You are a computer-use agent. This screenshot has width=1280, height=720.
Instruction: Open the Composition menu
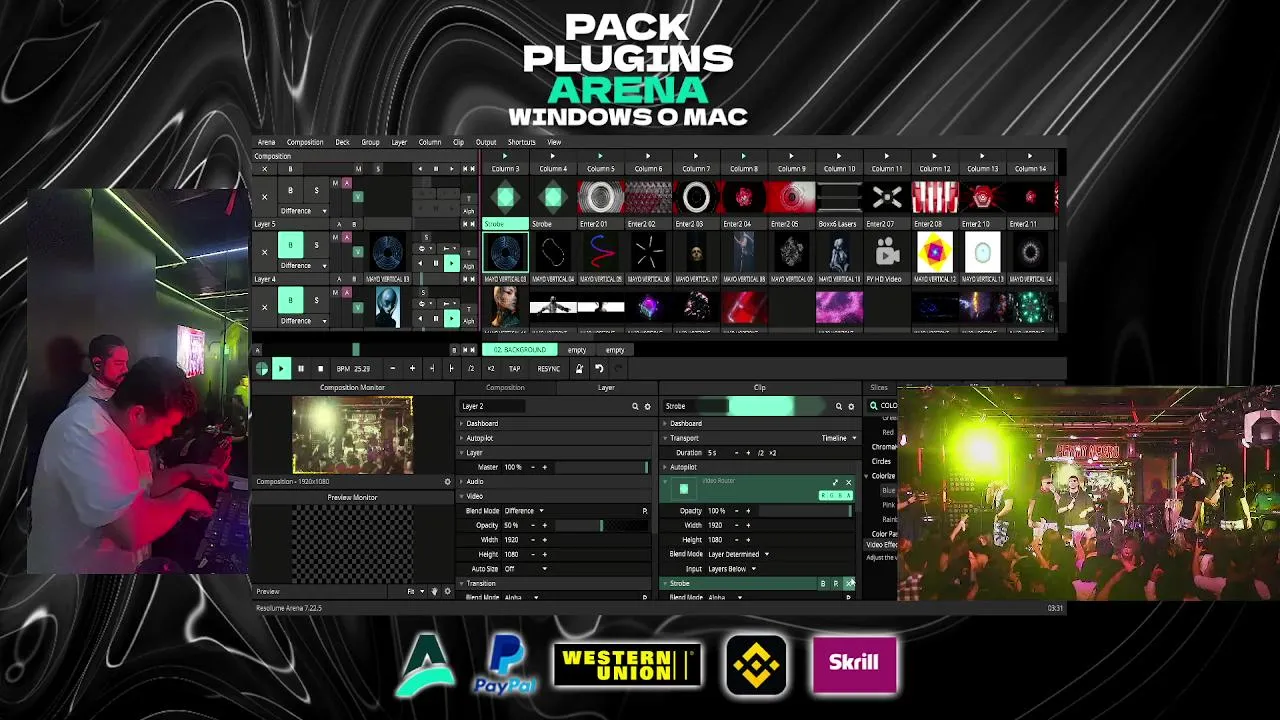point(305,142)
